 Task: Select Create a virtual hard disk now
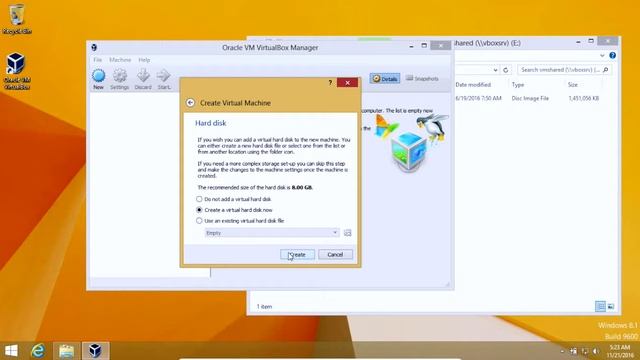tap(234, 210)
